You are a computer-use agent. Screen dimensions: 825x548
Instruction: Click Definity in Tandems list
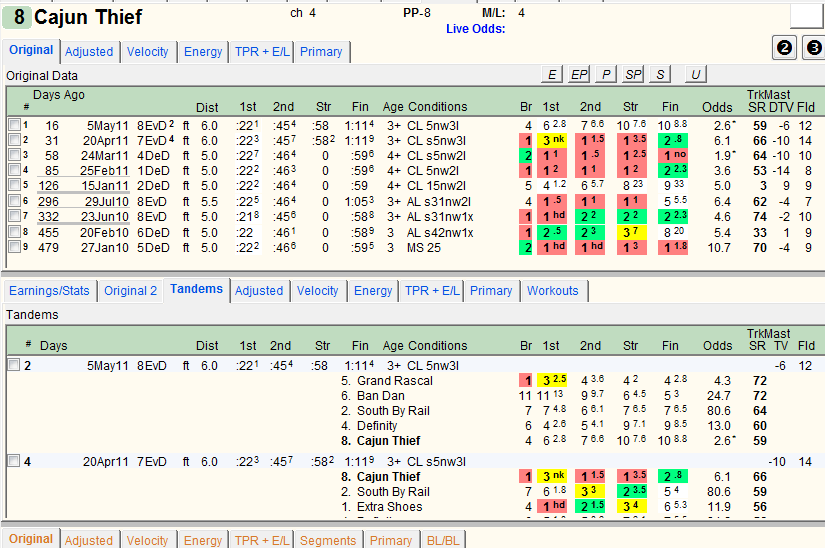[x=377, y=425]
